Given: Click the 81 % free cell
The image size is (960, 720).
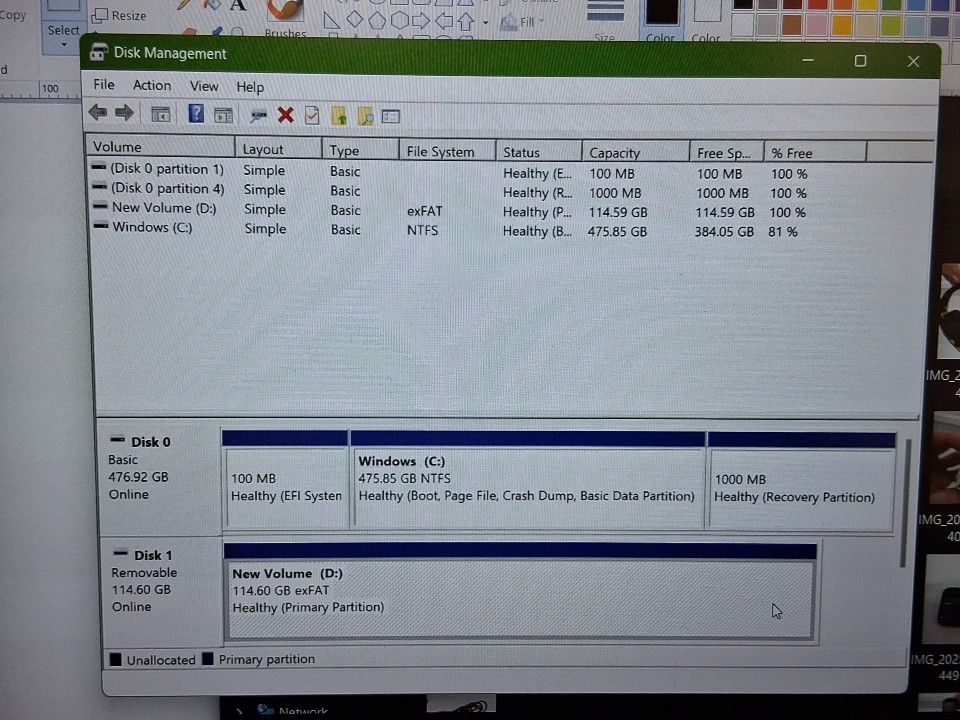Looking at the screenshot, I should (783, 231).
